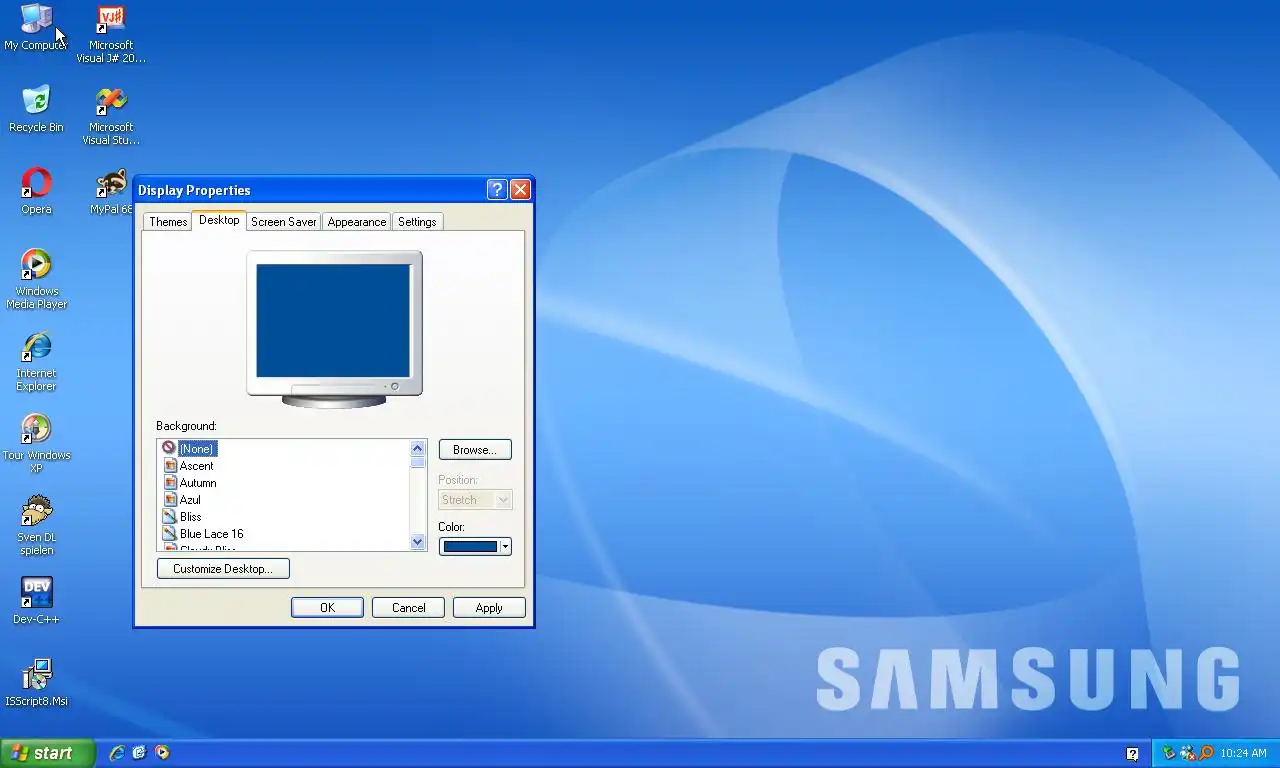
Task: Click the question mark taskbar icon
Action: click(1132, 754)
